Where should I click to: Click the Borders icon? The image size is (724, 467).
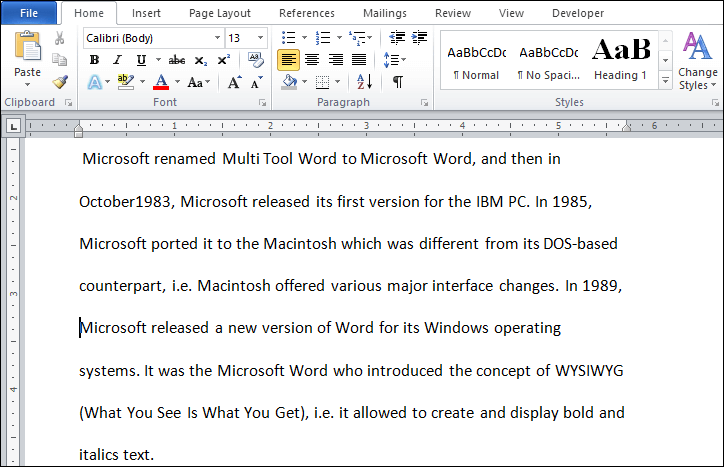tap(322, 83)
